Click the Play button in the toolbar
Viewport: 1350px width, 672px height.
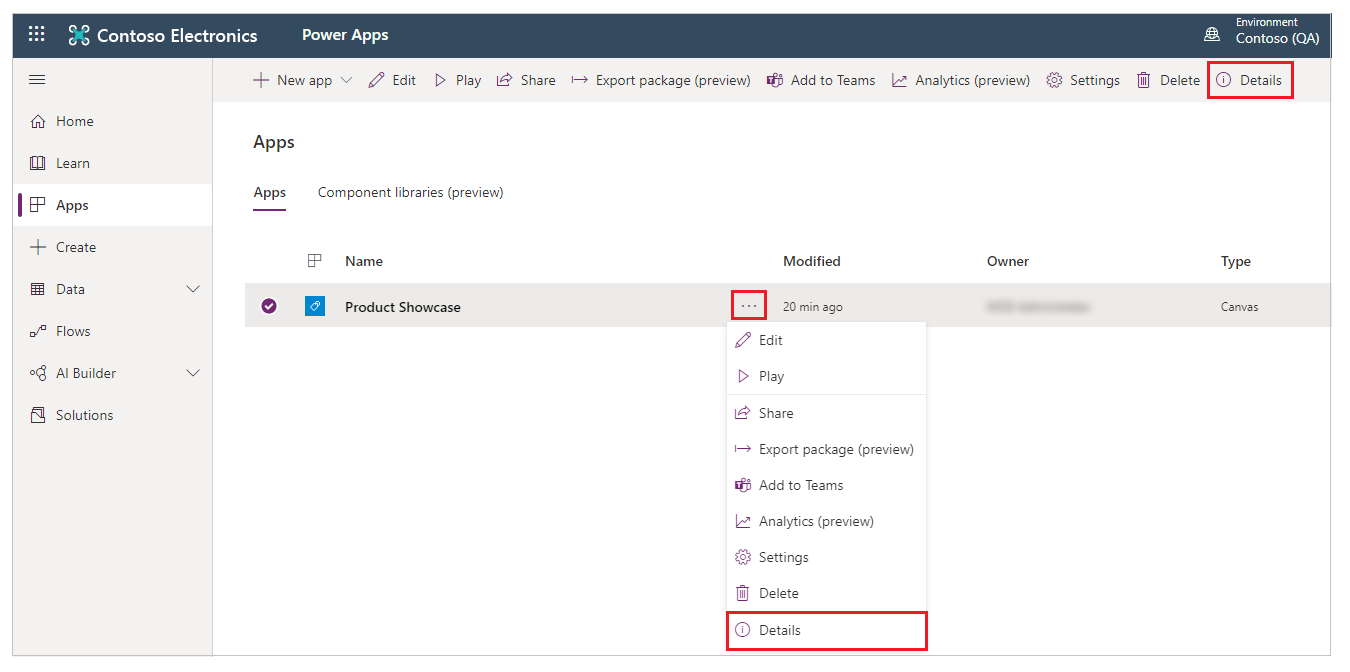pyautogui.click(x=456, y=80)
